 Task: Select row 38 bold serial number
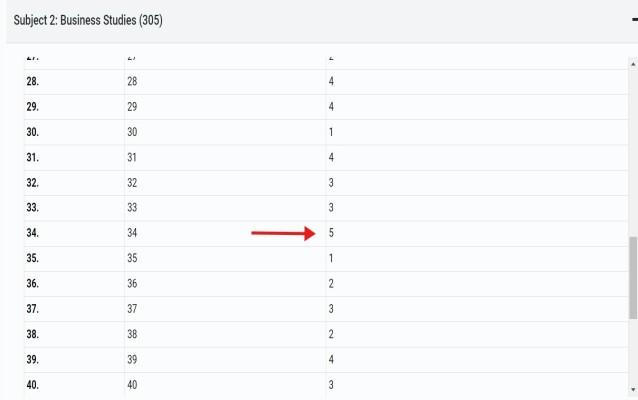tap(33, 334)
